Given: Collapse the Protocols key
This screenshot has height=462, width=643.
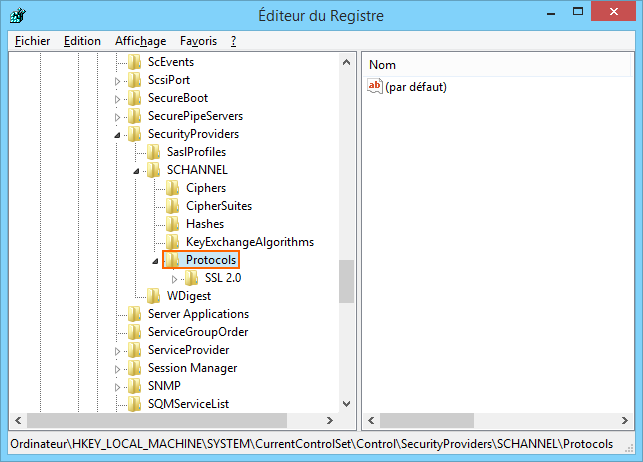Looking at the screenshot, I should pos(155,261).
